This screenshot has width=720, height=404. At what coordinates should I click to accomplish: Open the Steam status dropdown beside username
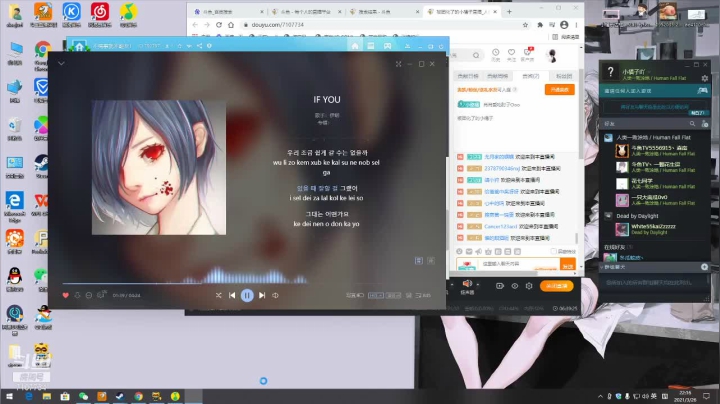point(648,72)
